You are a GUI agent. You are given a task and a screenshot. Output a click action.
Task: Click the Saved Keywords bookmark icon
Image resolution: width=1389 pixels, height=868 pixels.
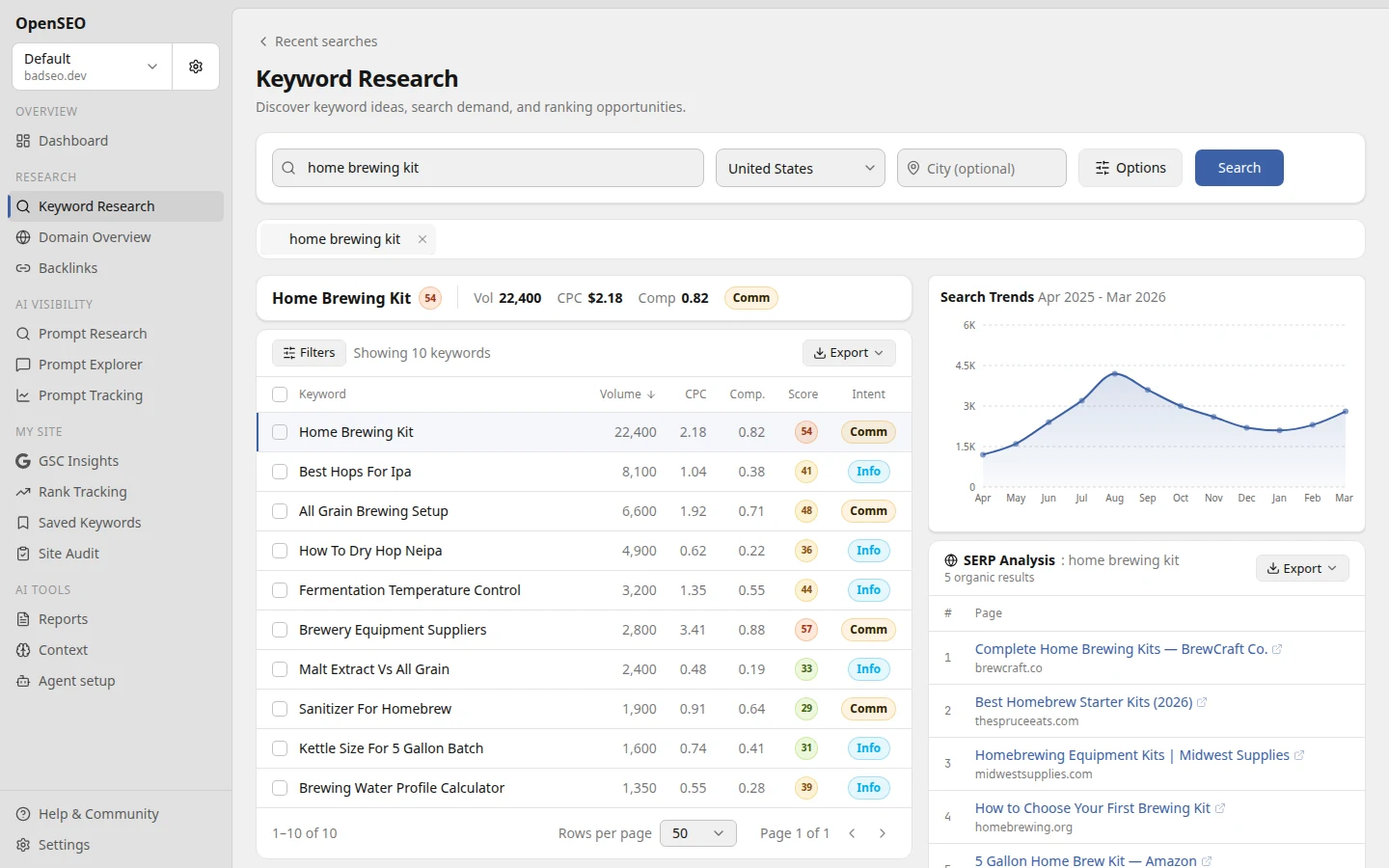23,523
